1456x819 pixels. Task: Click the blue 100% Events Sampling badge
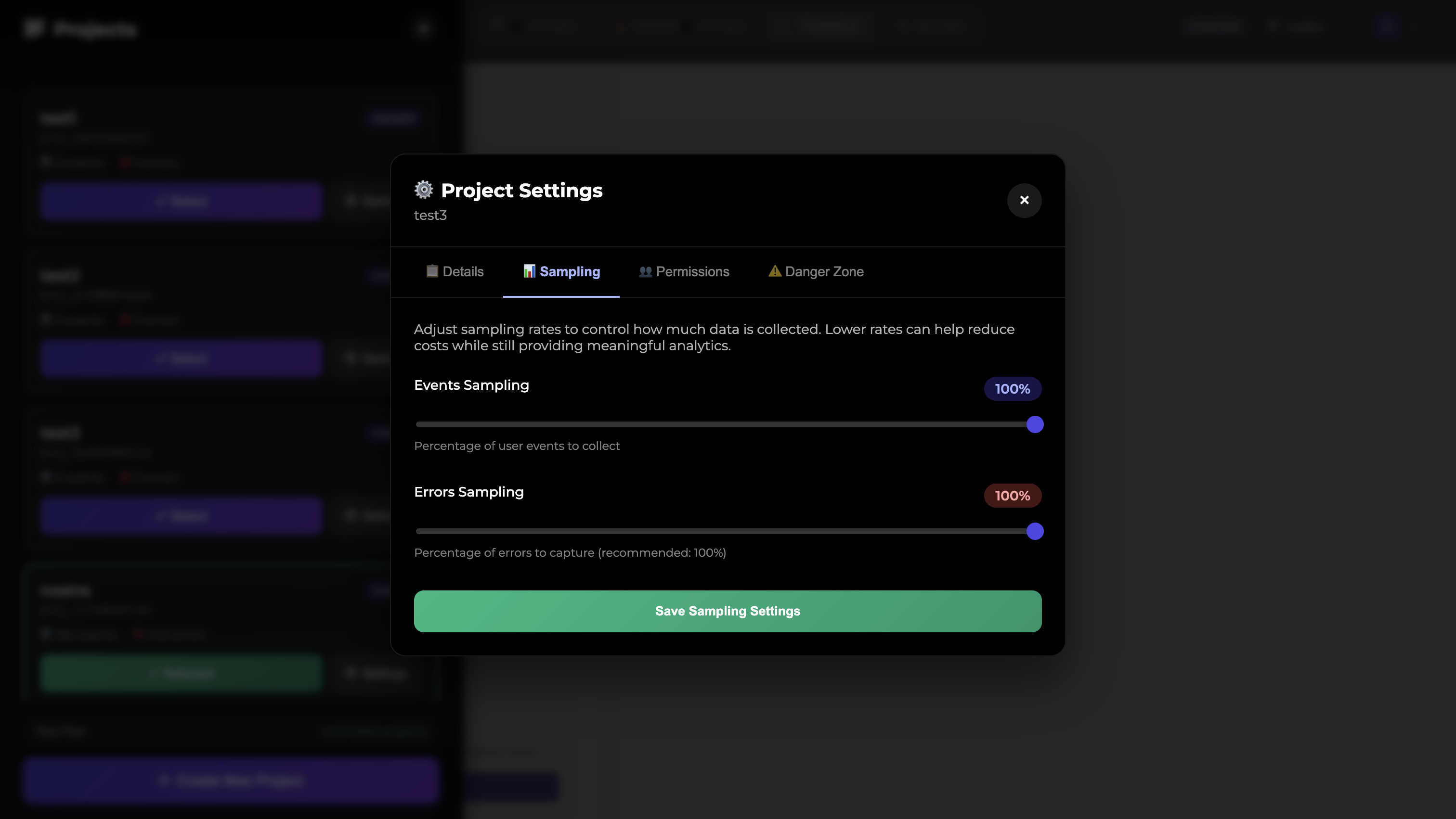point(1012,389)
